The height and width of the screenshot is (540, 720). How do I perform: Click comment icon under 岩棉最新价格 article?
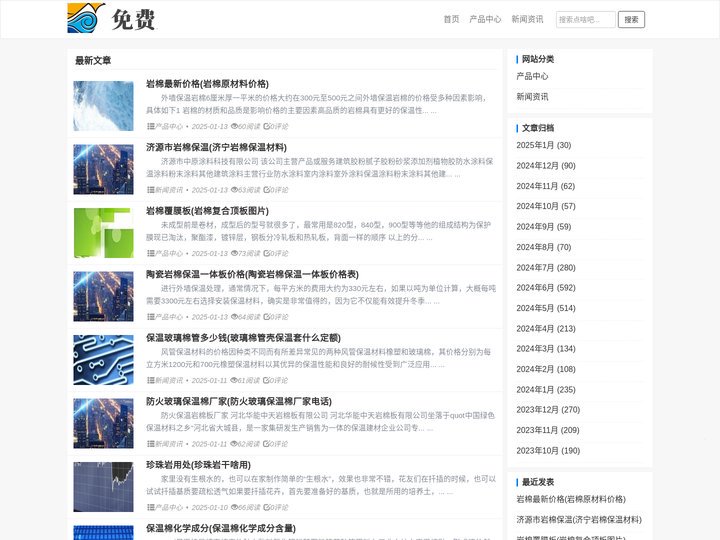[266, 126]
